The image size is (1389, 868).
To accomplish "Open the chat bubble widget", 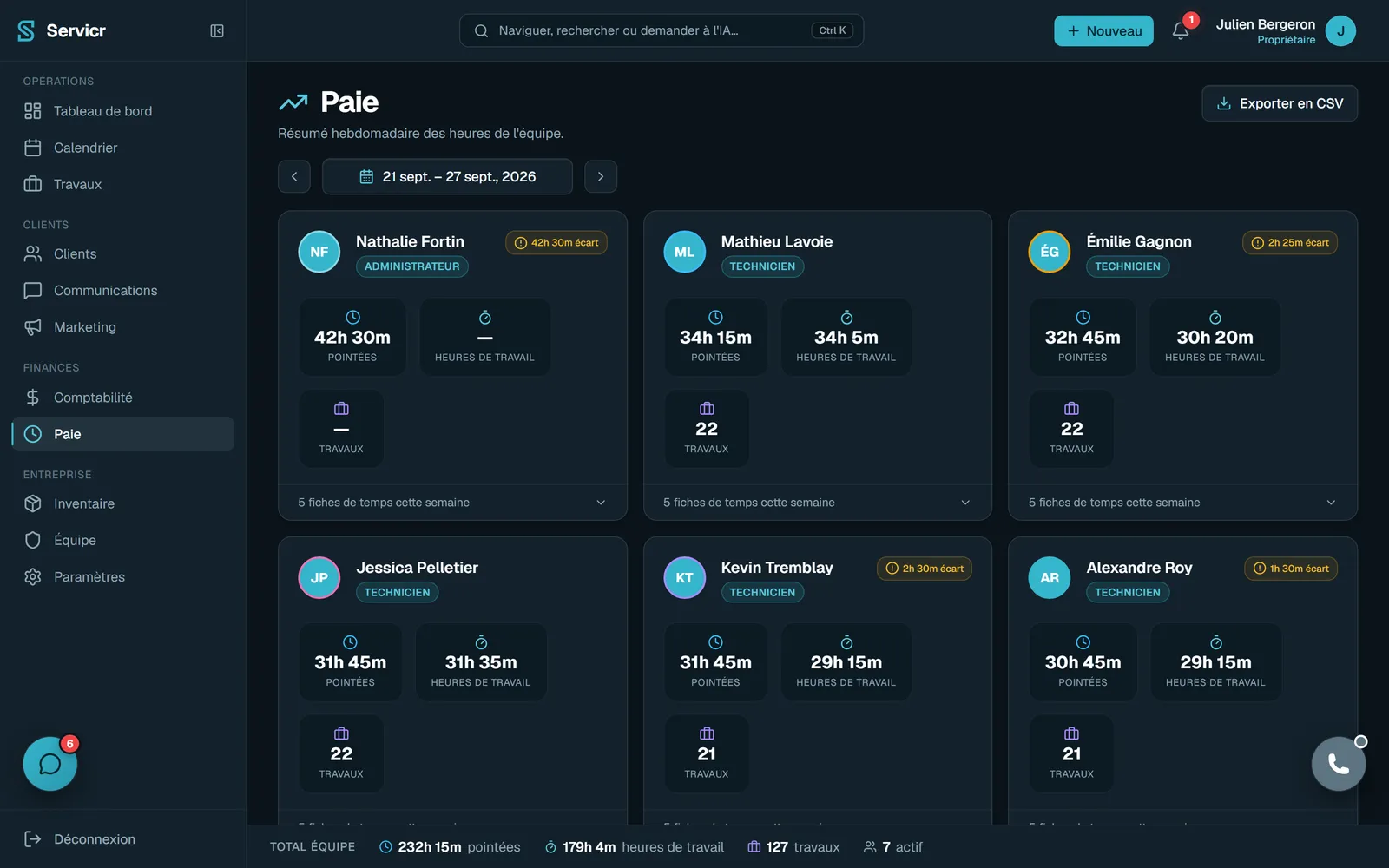I will point(50,764).
